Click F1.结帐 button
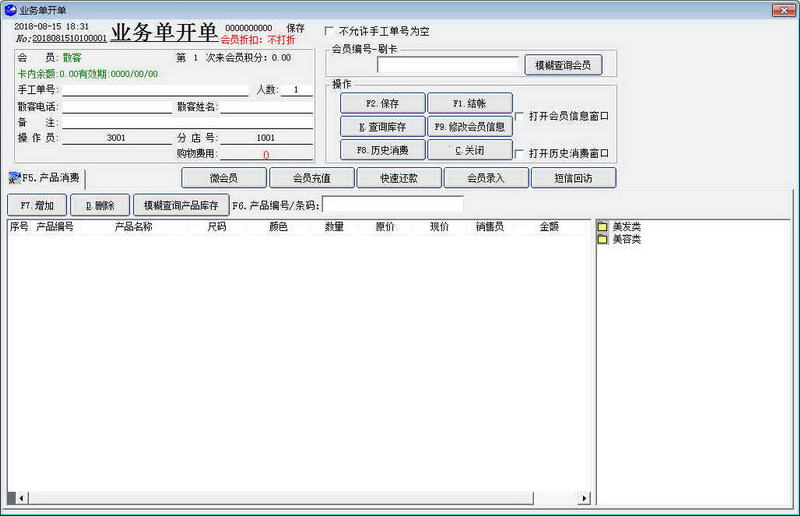The image size is (800, 516). [470, 103]
